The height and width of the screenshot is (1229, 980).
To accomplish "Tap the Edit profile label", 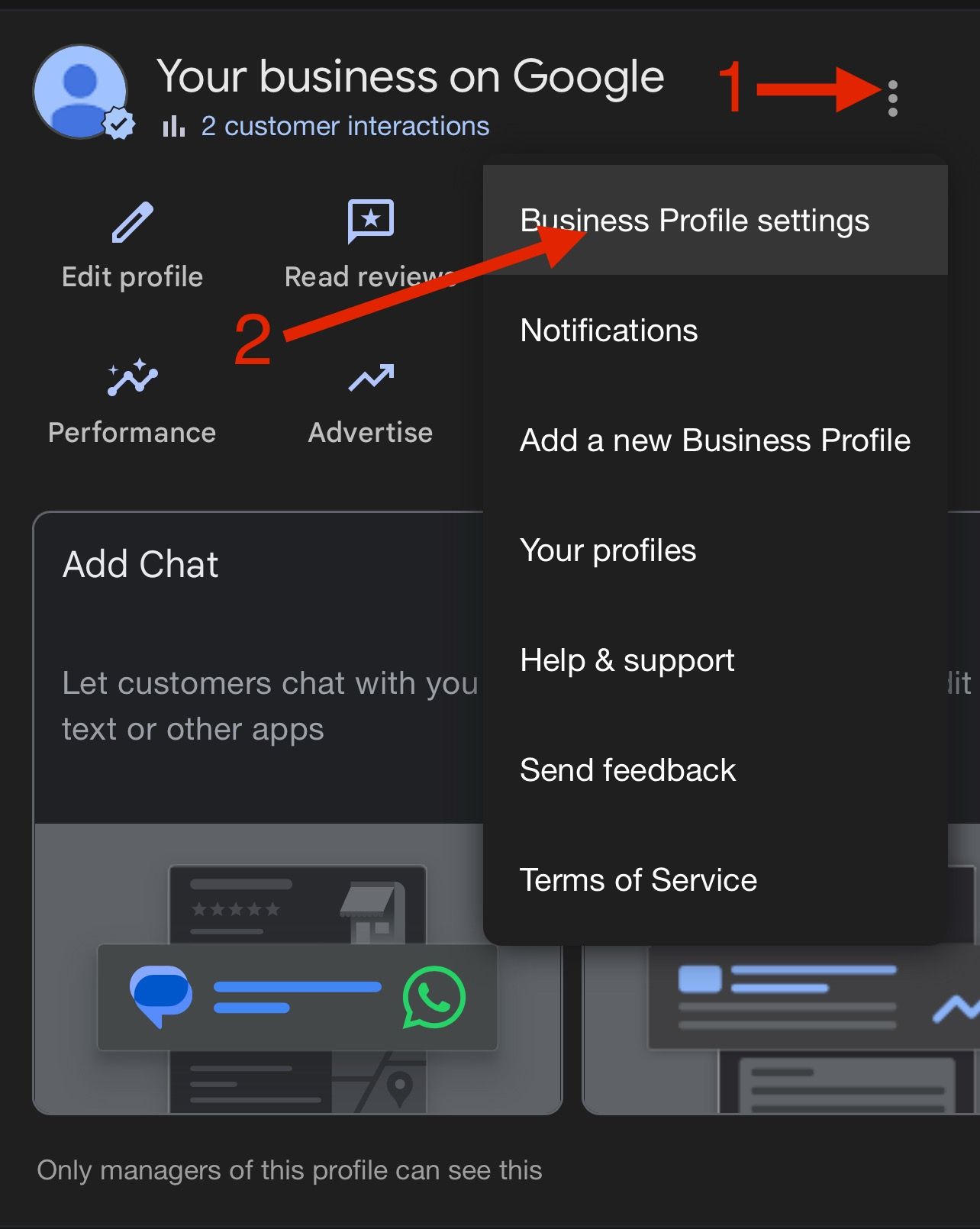I will tap(132, 277).
